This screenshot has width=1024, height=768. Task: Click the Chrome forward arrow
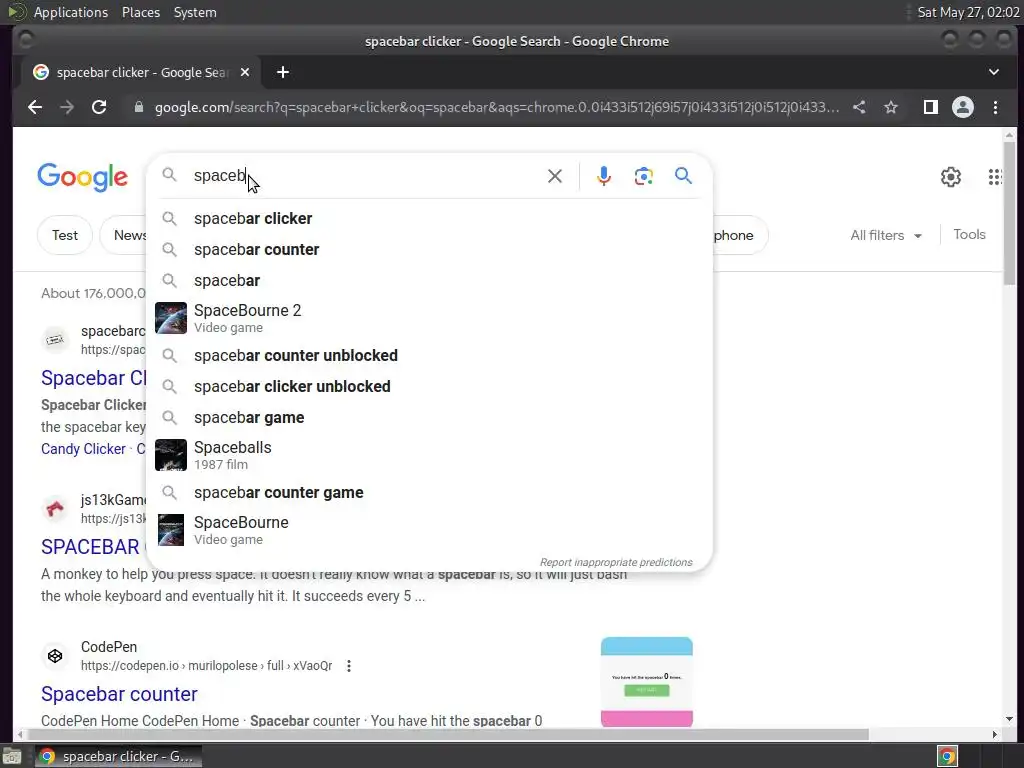pos(67,107)
